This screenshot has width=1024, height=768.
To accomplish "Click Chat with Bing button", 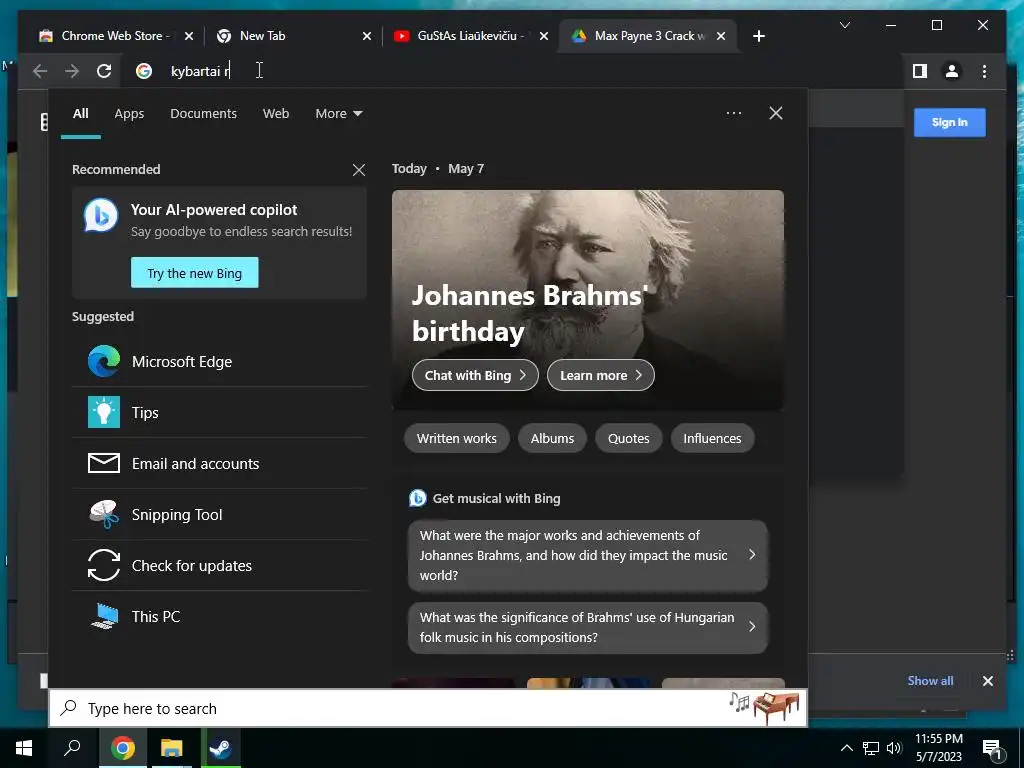I will (x=475, y=376).
